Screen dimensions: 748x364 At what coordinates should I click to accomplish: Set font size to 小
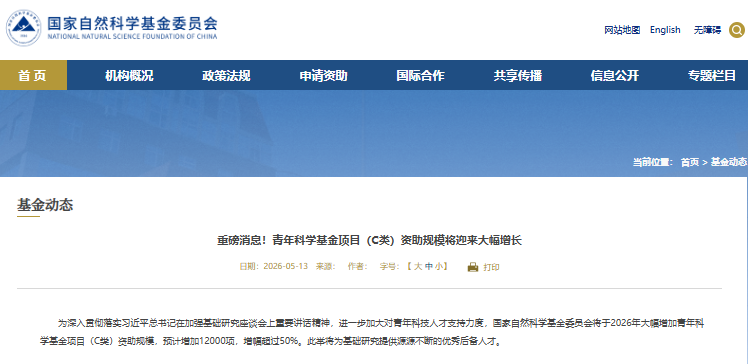(438, 266)
